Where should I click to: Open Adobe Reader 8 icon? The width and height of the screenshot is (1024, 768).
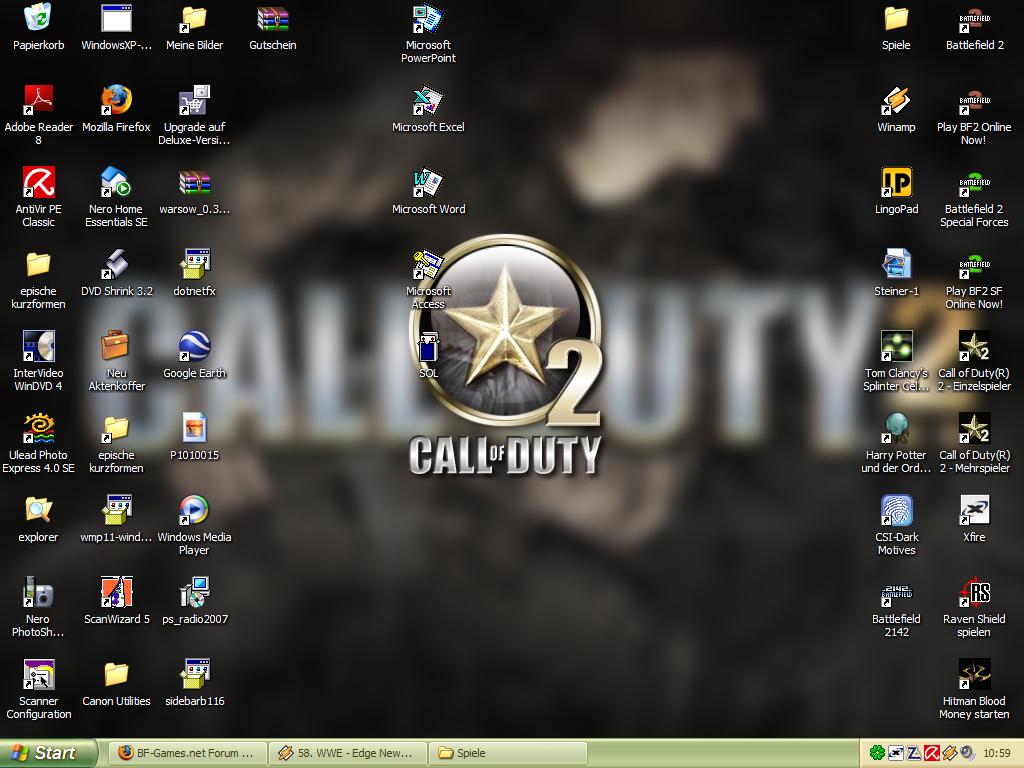(39, 101)
